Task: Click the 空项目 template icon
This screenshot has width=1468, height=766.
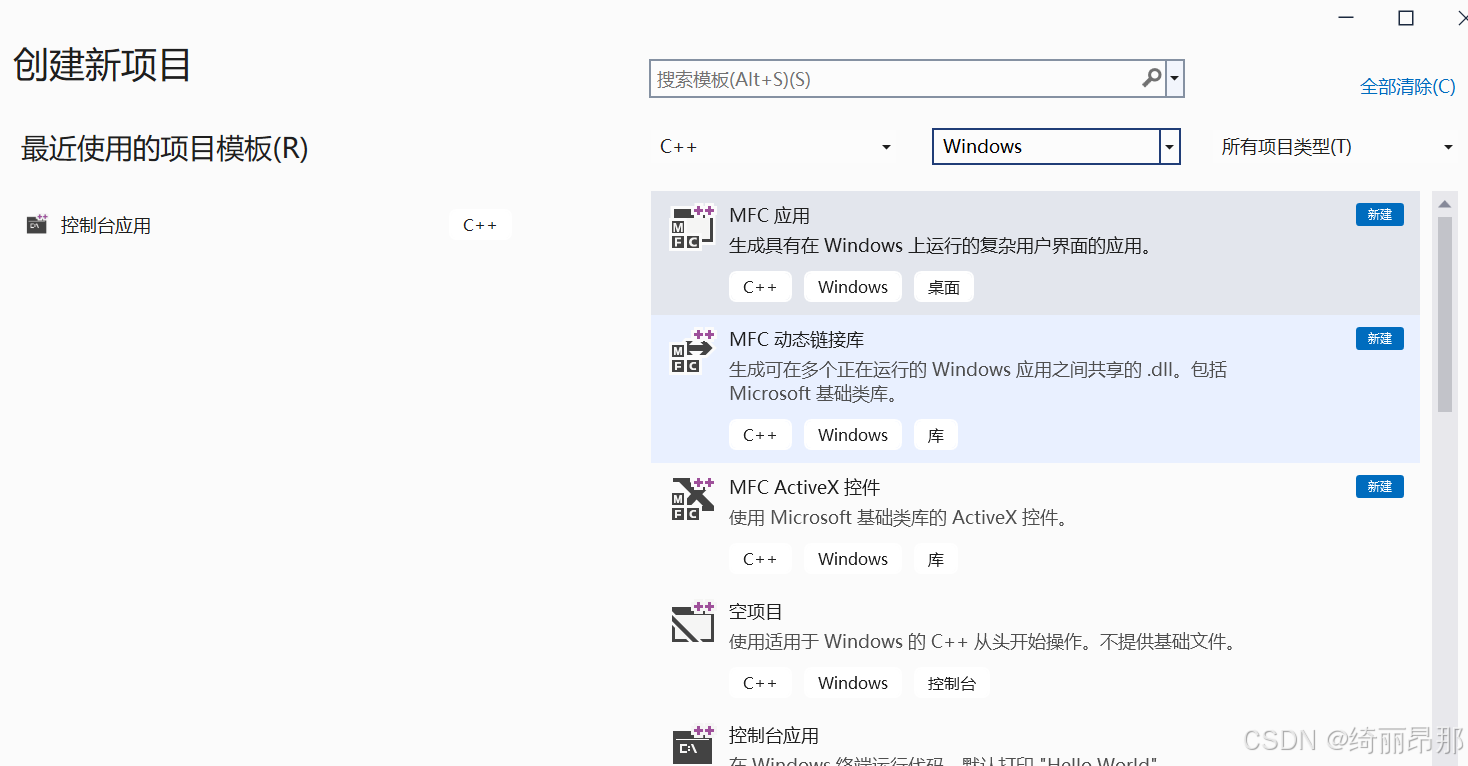Action: coord(692,622)
